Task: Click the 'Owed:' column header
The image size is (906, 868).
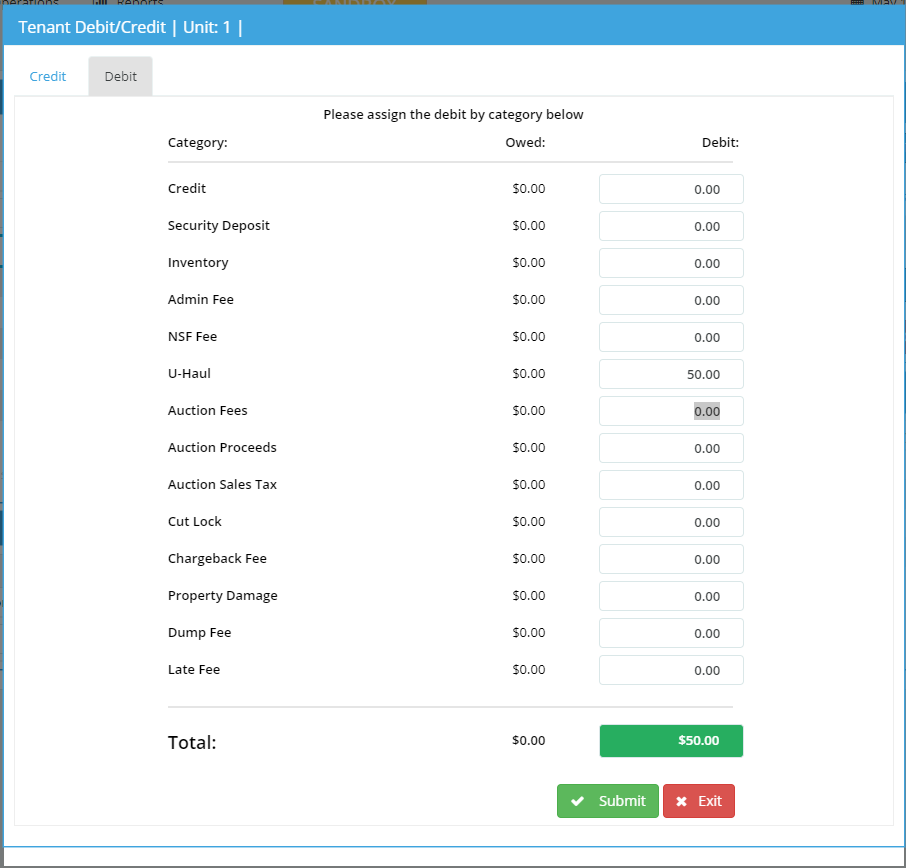Action: 525,143
